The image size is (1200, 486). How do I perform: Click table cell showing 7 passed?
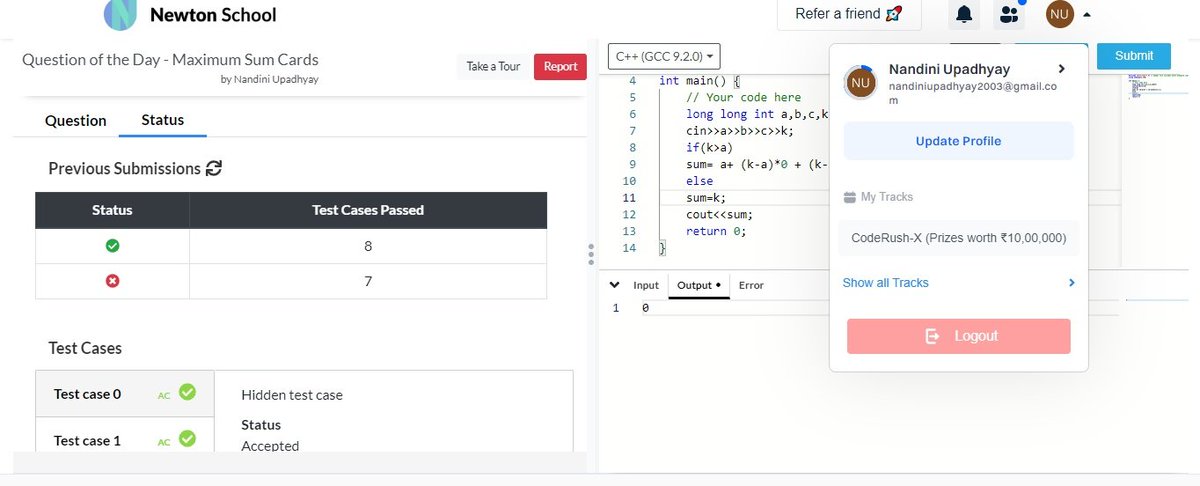tap(368, 281)
